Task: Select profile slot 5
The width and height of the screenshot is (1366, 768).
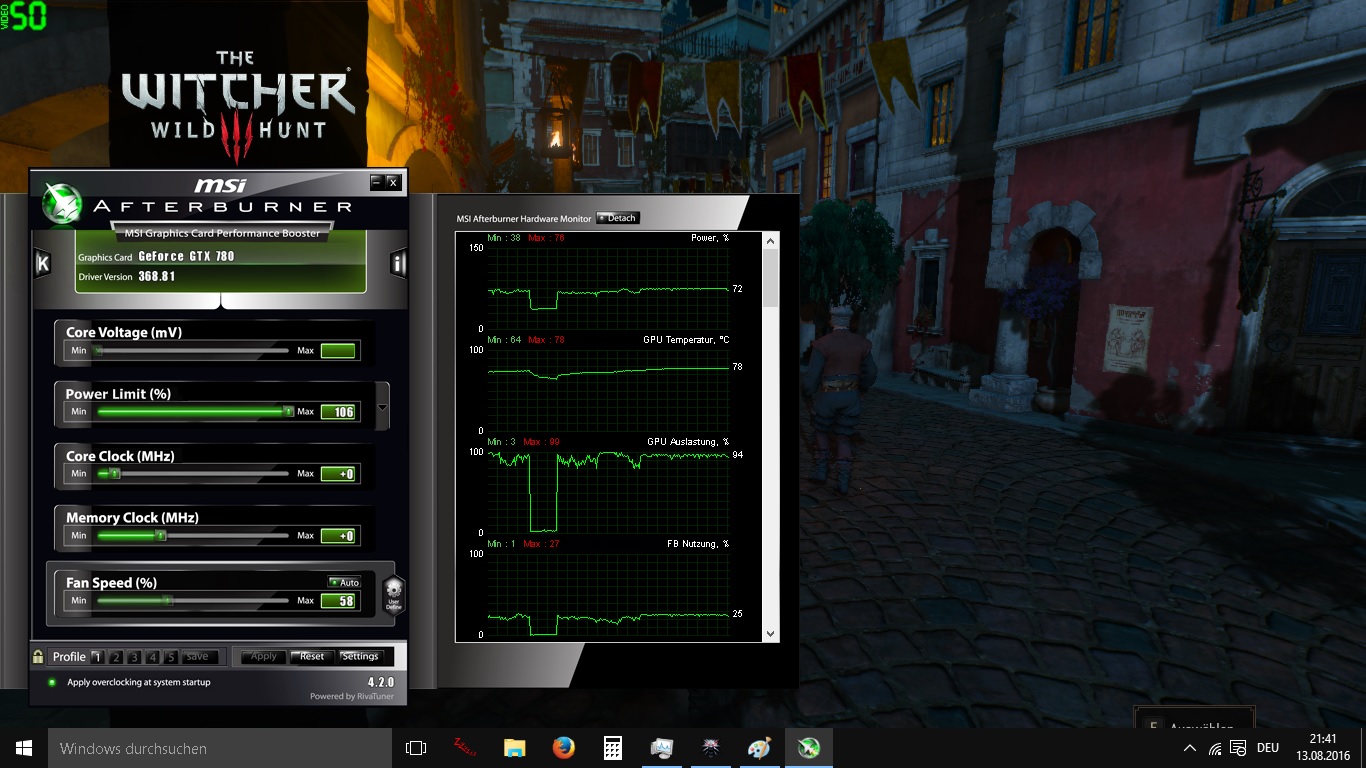Action: pyautogui.click(x=171, y=657)
